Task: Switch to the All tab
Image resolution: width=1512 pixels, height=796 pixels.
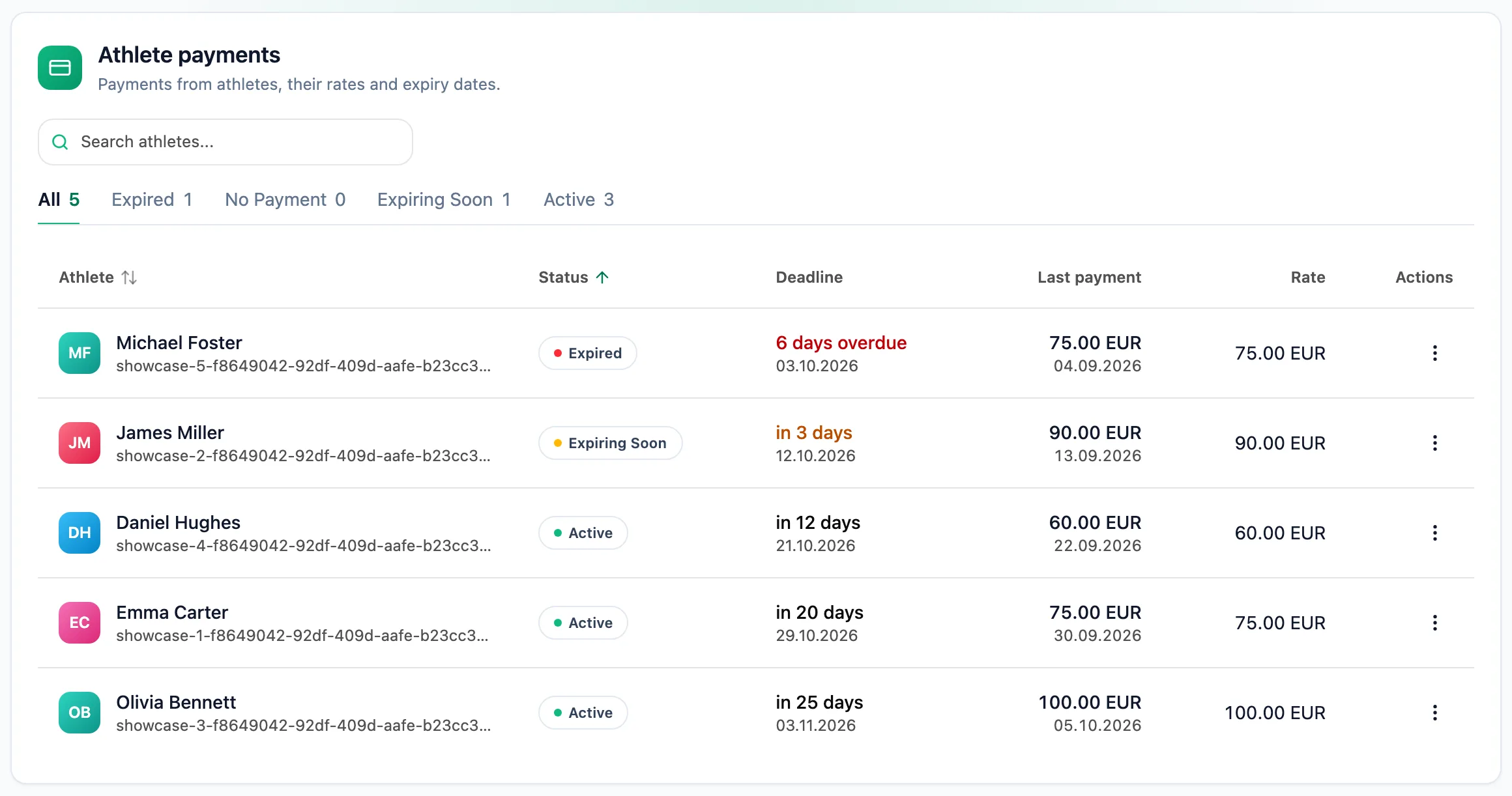Action: (59, 199)
